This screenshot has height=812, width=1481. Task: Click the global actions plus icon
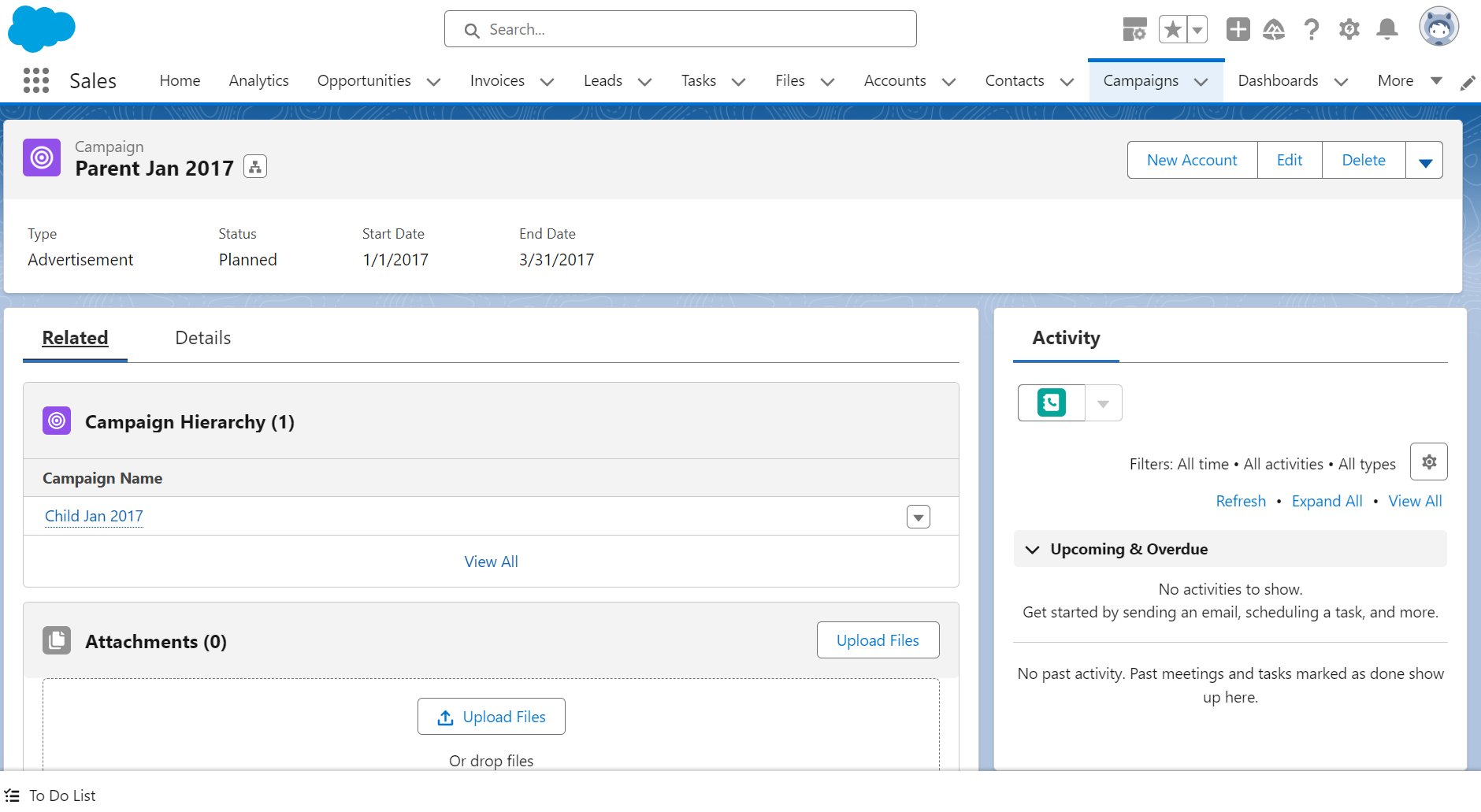[1238, 30]
